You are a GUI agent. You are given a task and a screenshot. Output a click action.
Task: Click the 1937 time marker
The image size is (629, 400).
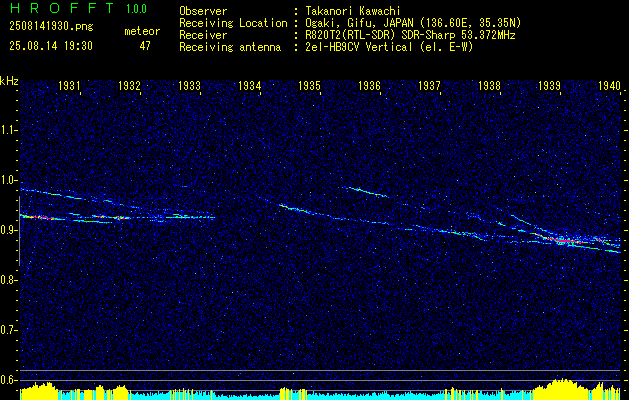(429, 85)
